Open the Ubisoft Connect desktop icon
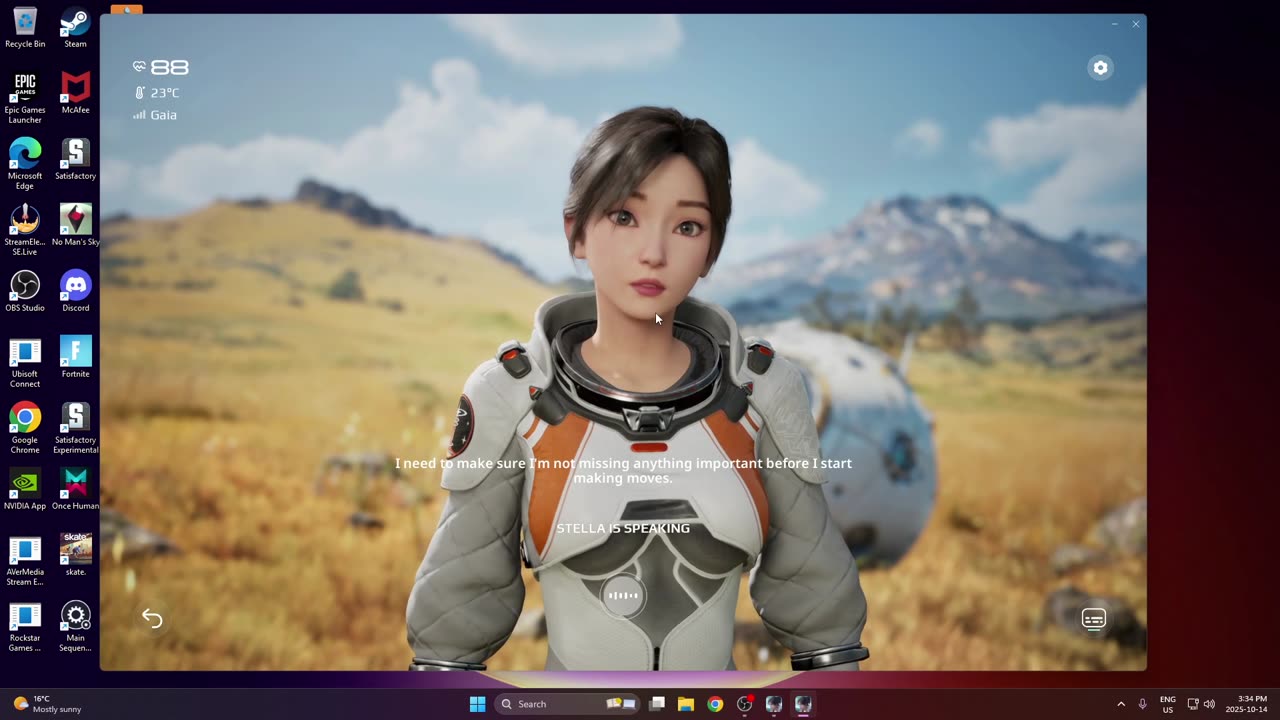The image size is (1280, 720). (25, 363)
